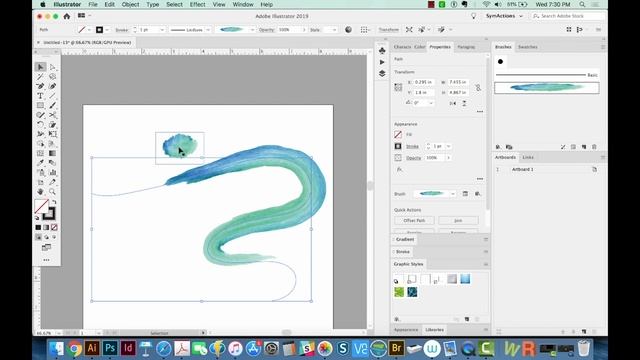Screen dimensions: 640x360
Task: Click the Transform link in control bar
Action: click(388, 30)
